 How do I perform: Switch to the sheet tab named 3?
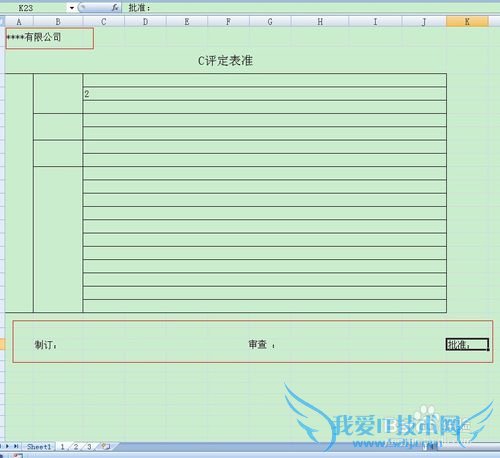[x=89, y=447]
